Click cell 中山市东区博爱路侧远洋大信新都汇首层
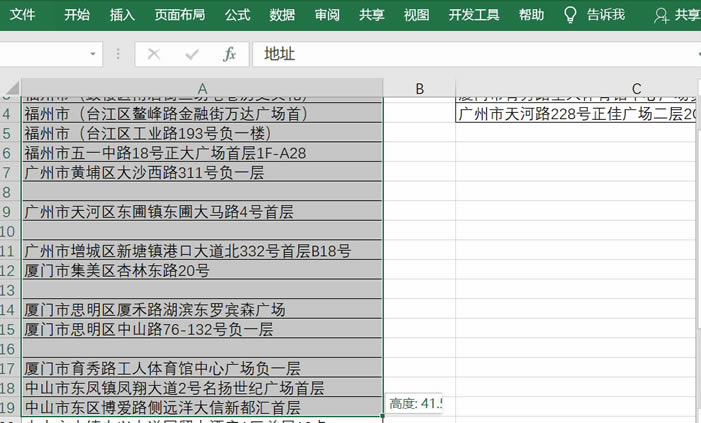 click(x=202, y=407)
